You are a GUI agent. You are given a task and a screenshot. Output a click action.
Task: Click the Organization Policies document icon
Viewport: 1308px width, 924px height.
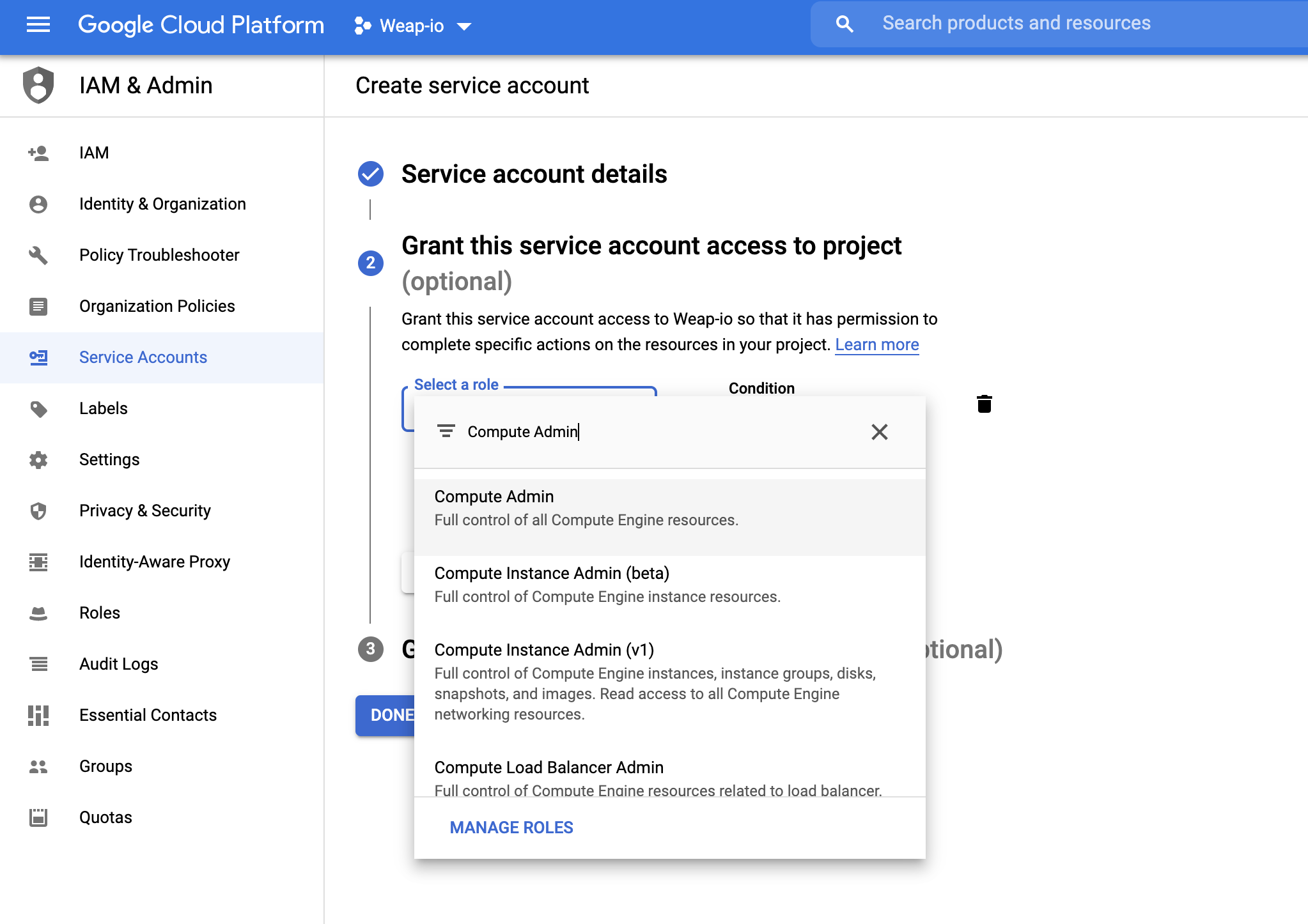tap(38, 306)
